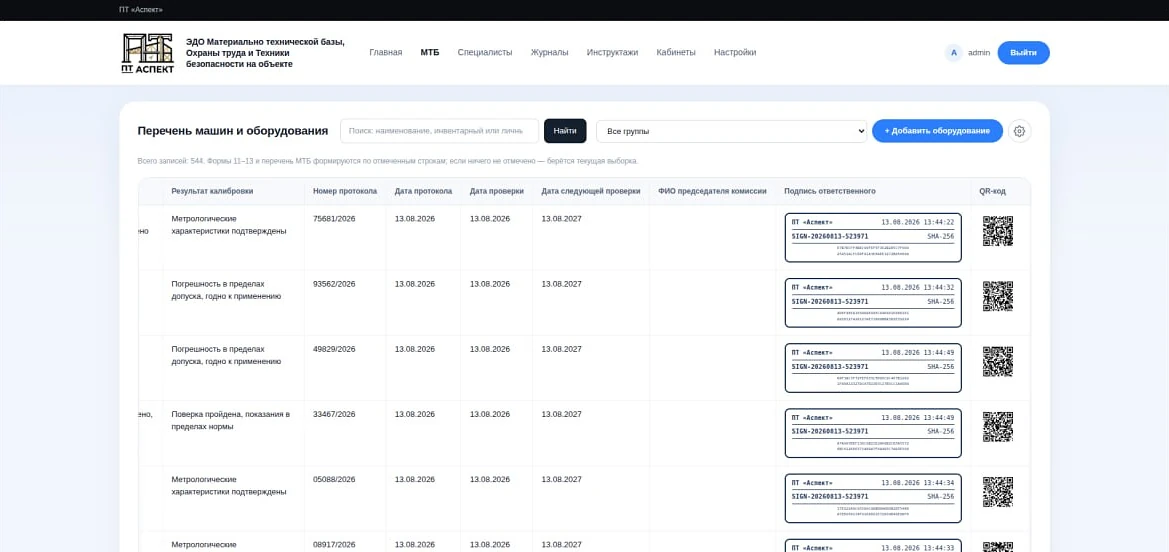Viewport: 1169px width, 552px height.
Task: Open the Кабинеты menu item
Action: pyautogui.click(x=675, y=52)
